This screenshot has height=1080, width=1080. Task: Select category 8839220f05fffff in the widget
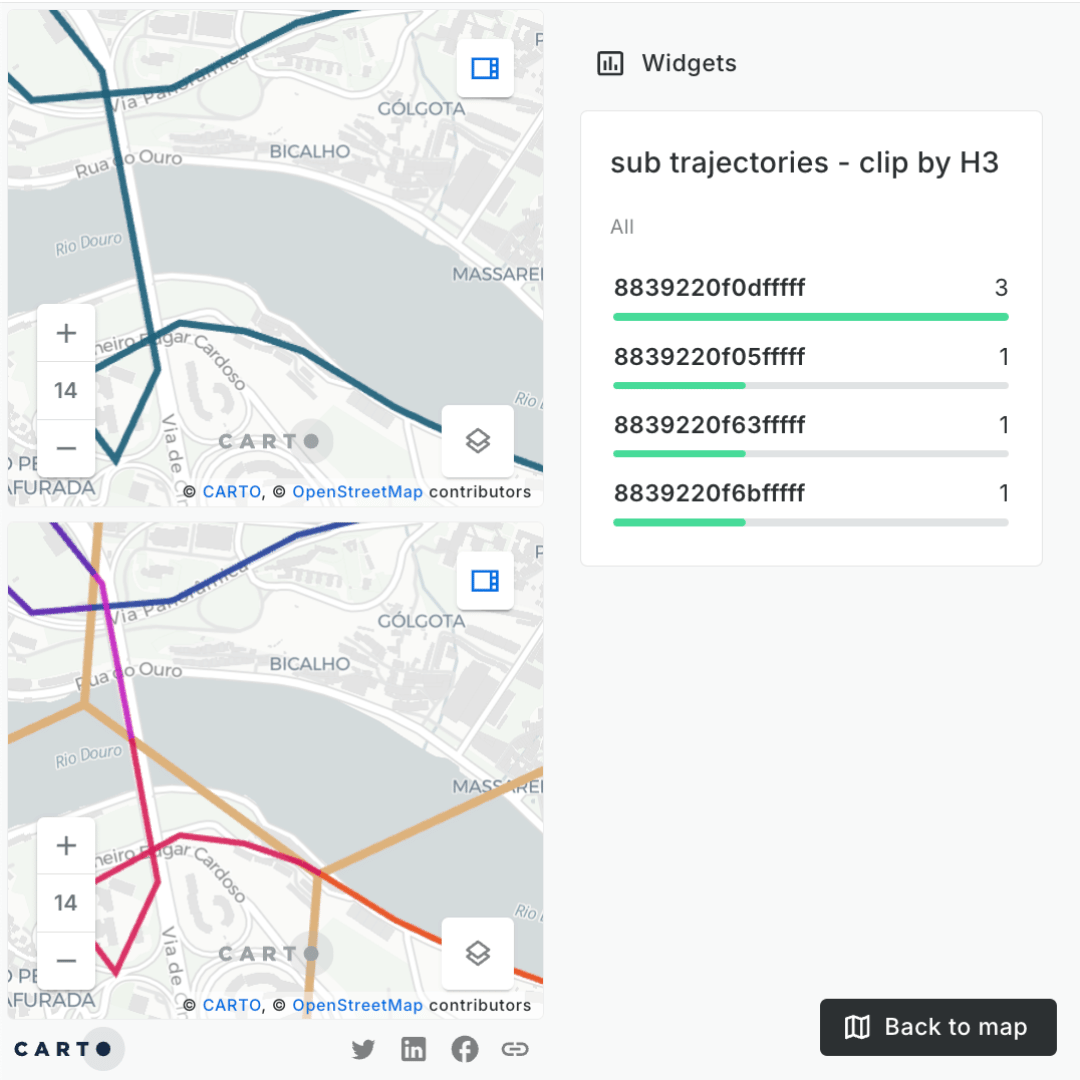point(811,366)
